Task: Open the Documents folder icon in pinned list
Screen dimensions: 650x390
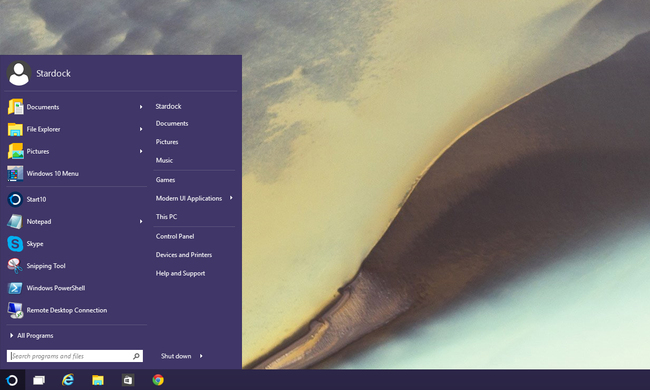Action: 15,107
